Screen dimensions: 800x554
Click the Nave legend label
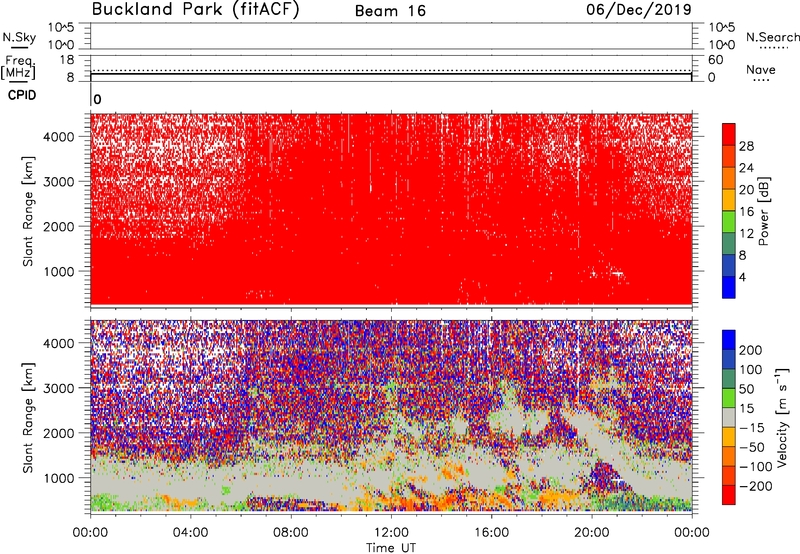click(761, 70)
